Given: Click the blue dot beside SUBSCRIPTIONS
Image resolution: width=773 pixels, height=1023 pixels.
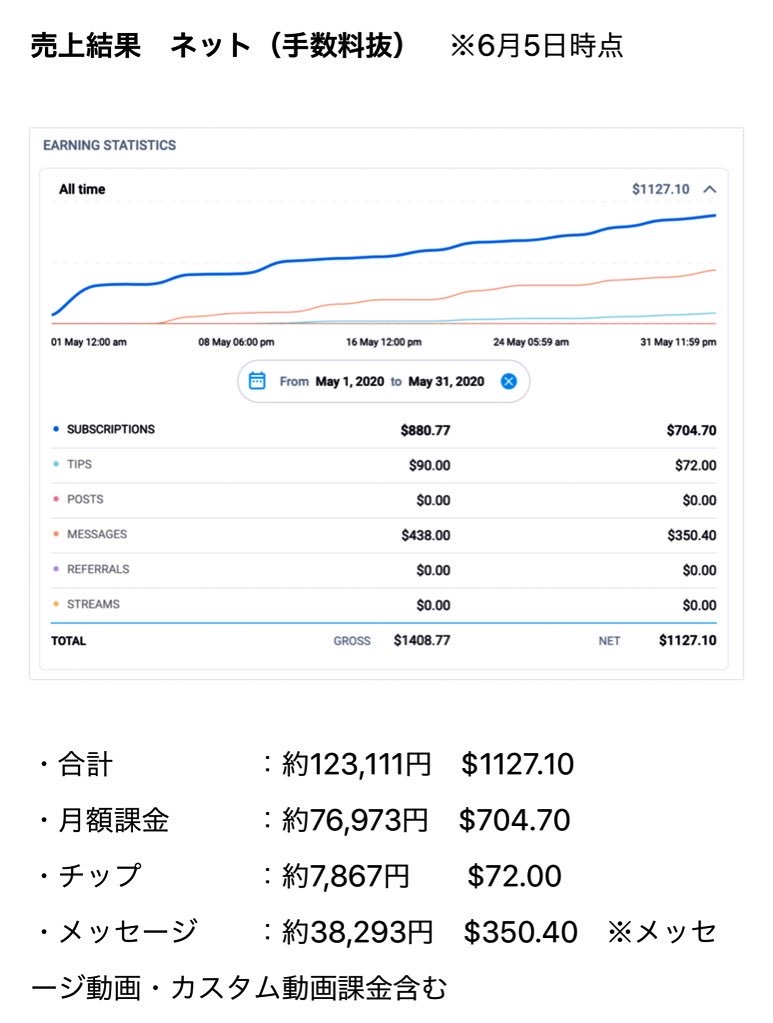Looking at the screenshot, I should (56, 429).
